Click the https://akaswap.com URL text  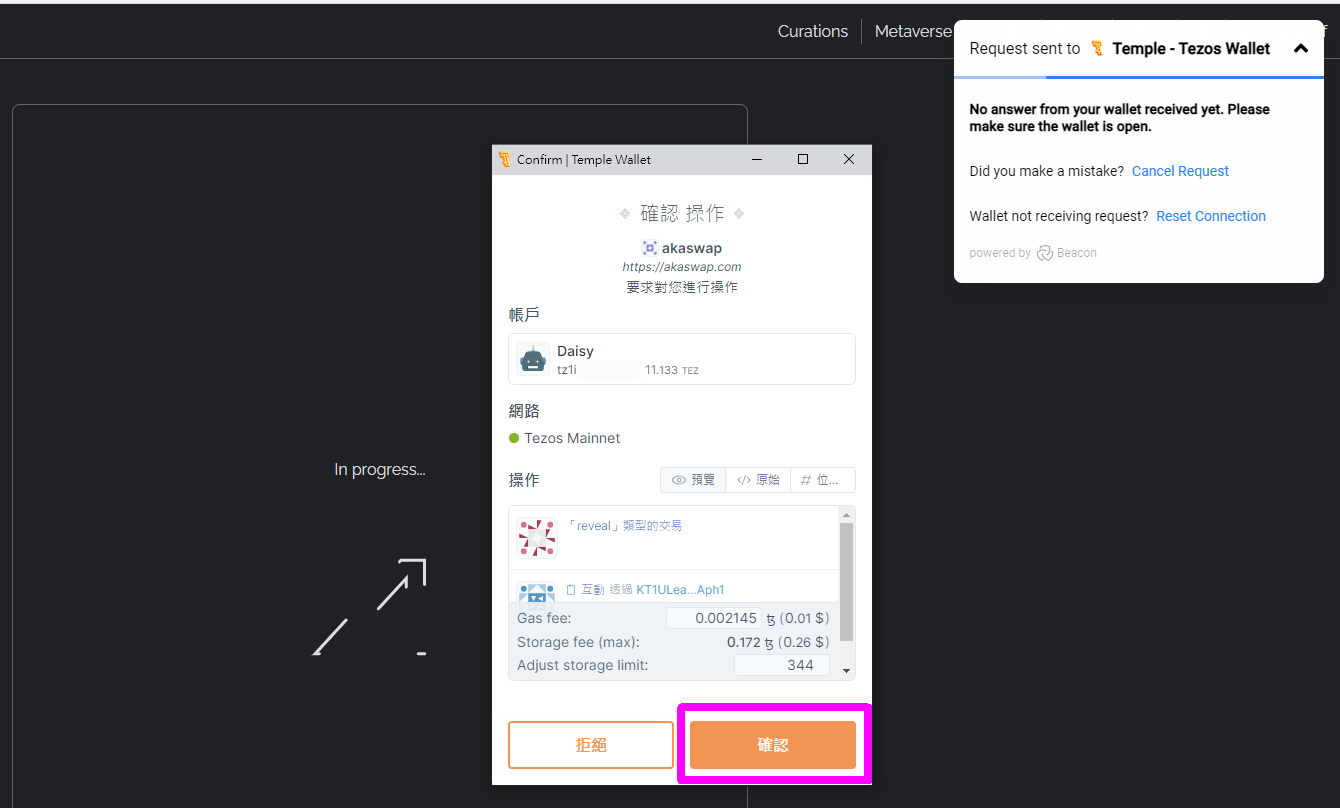coord(682,267)
